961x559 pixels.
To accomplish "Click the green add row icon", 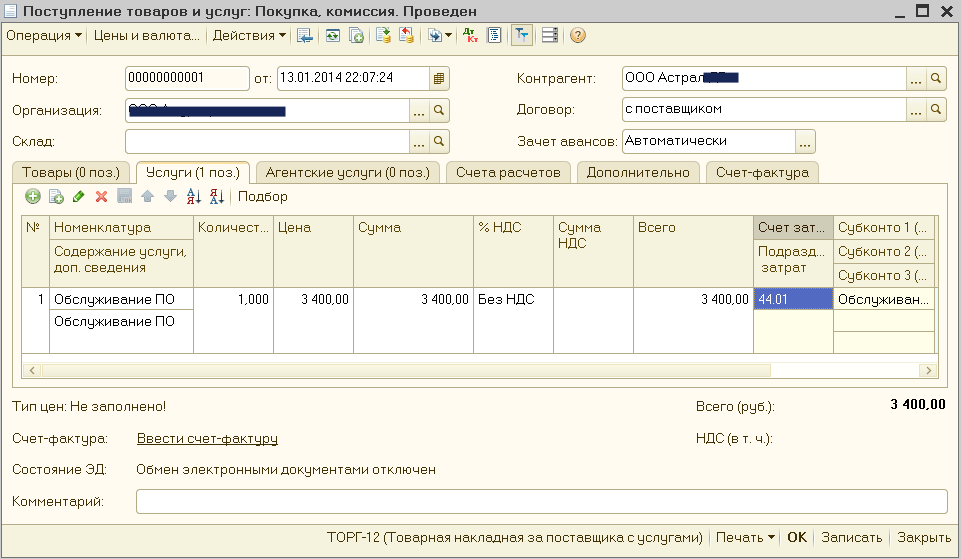I will pyautogui.click(x=33, y=197).
